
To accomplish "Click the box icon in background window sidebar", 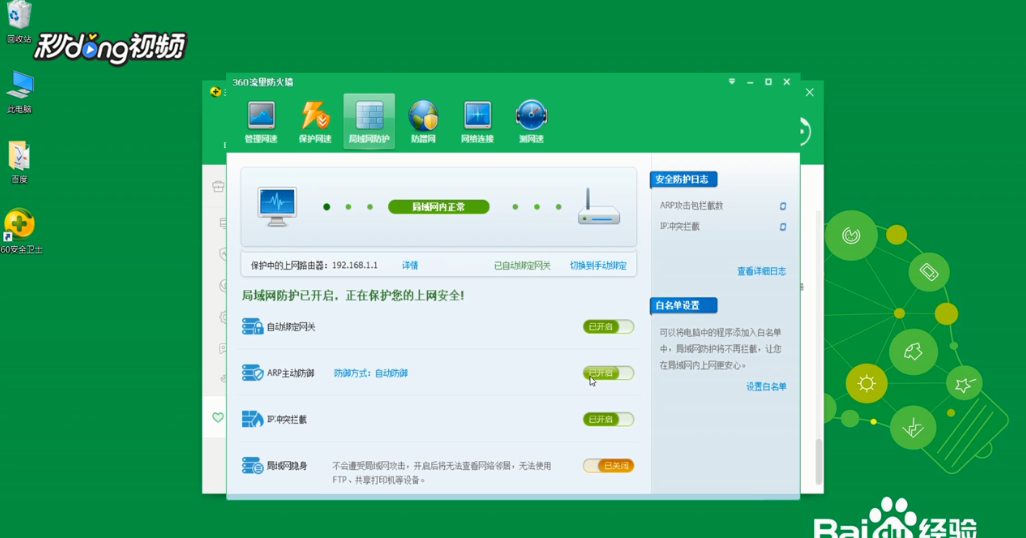I will pos(218,187).
